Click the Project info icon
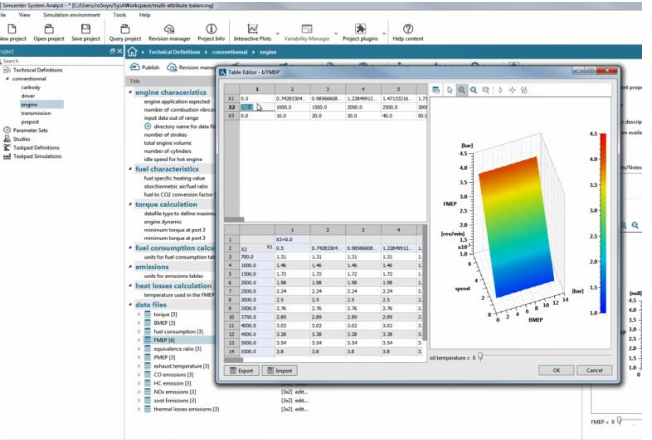 tap(211, 29)
